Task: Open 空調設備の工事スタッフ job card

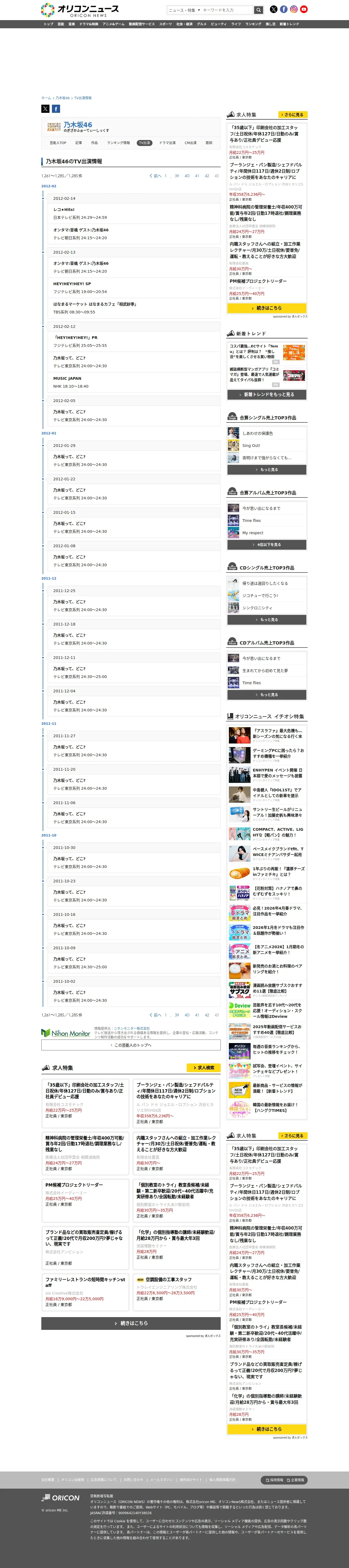Action: pyautogui.click(x=177, y=1292)
